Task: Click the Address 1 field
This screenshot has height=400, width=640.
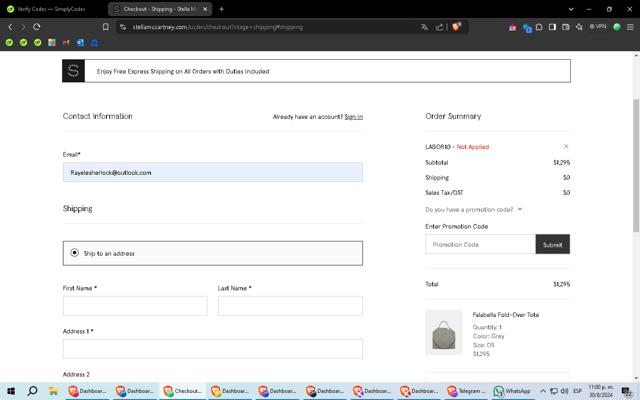Action: (x=213, y=349)
